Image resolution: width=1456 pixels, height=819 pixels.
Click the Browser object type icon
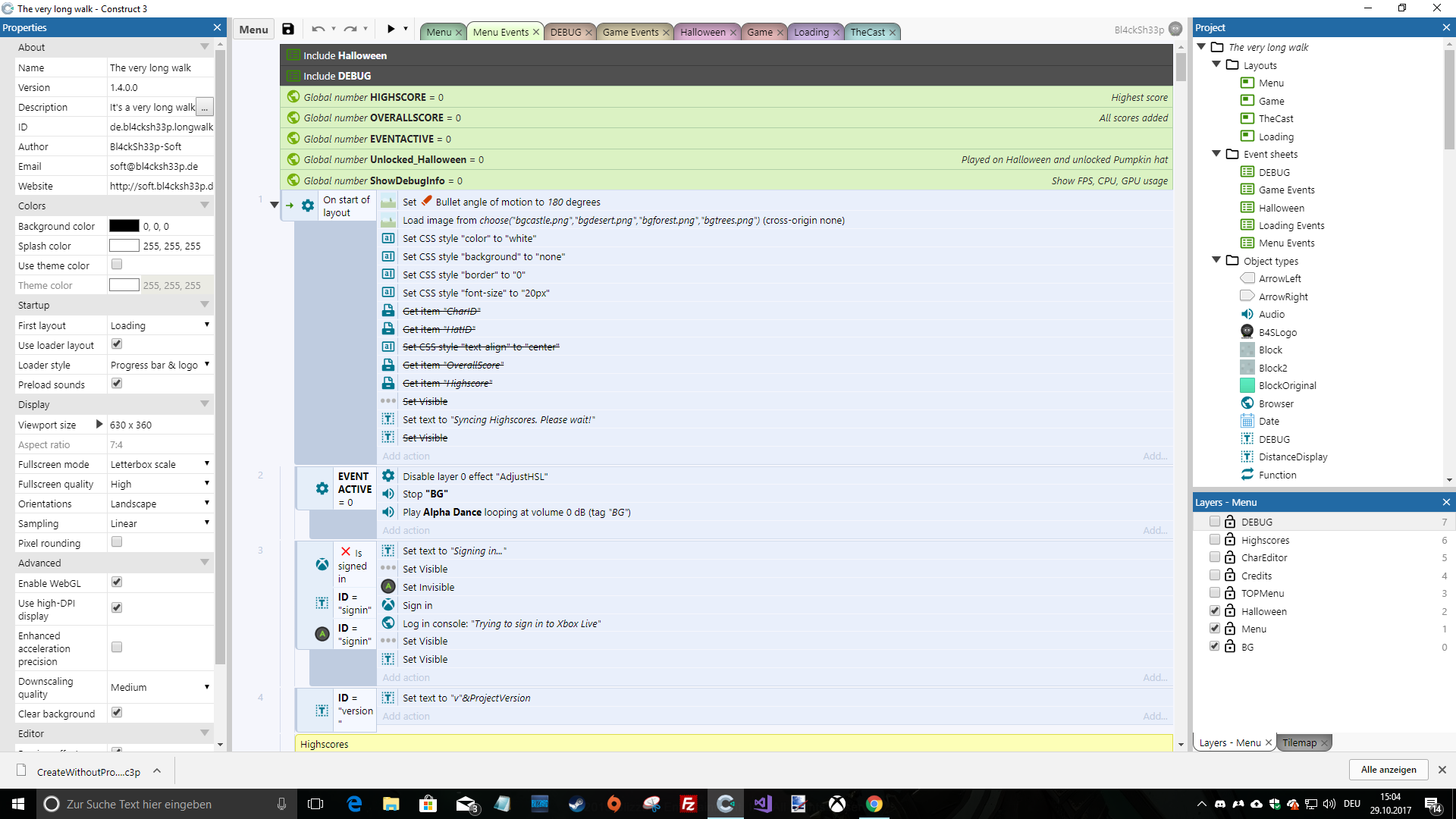click(1247, 403)
